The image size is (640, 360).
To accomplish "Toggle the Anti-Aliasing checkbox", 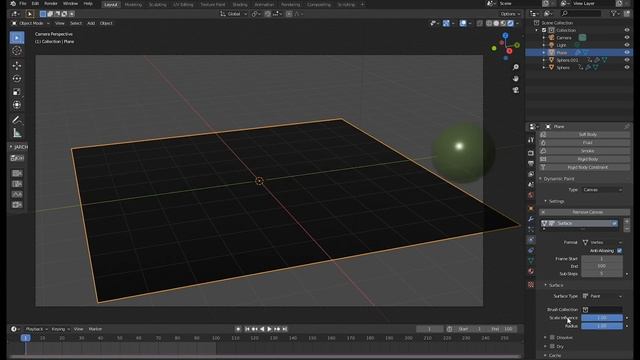I will tap(620, 251).
